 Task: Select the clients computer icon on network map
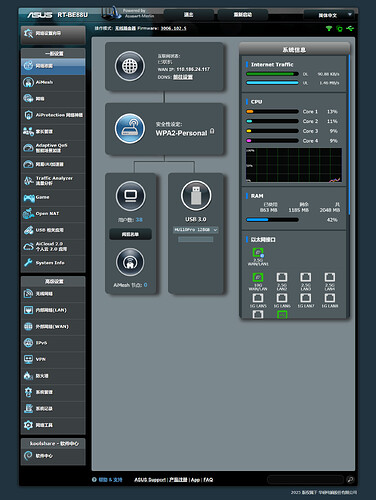130,196
